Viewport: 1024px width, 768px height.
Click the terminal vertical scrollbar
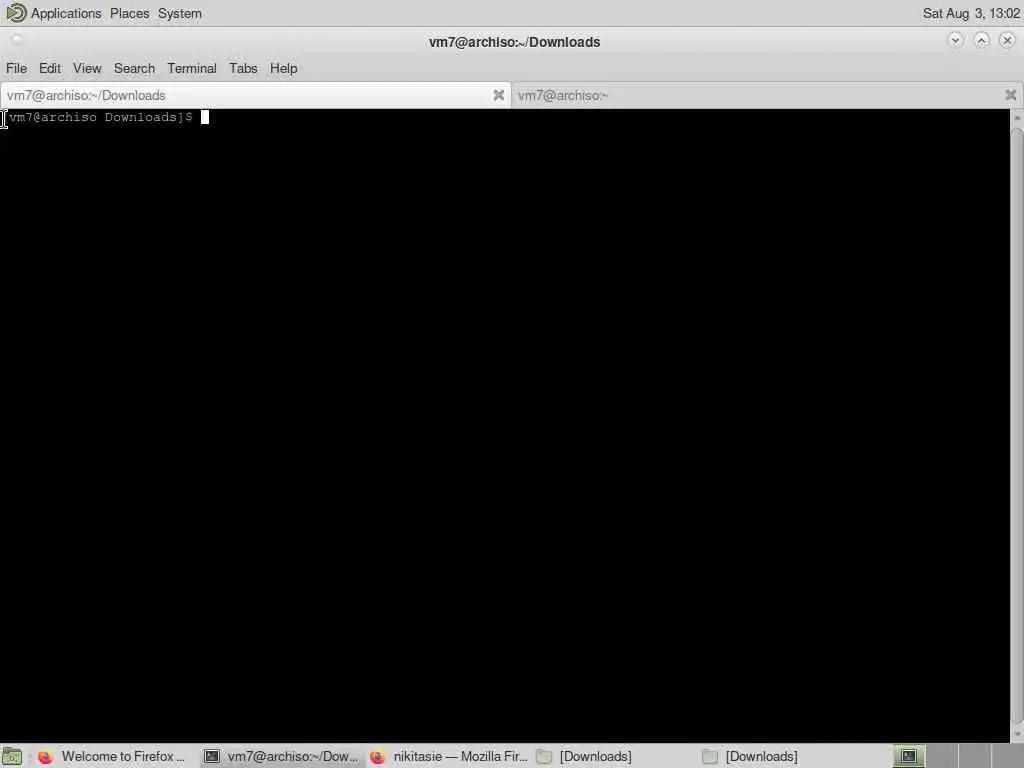pos(1017,424)
